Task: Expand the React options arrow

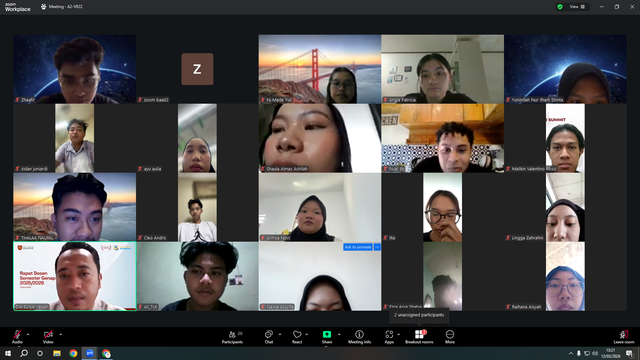Action: 307,334
